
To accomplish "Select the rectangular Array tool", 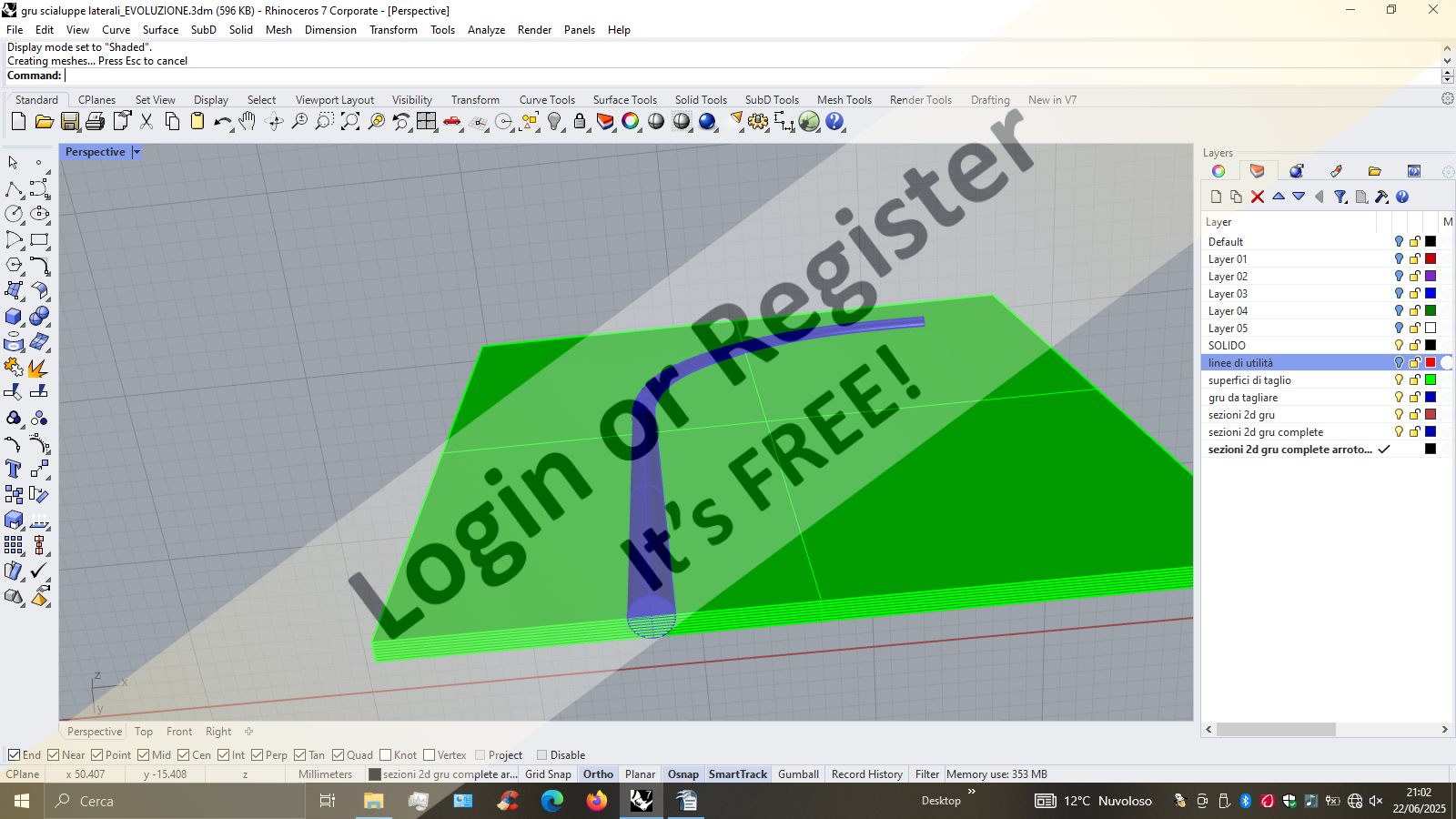I will [15, 545].
